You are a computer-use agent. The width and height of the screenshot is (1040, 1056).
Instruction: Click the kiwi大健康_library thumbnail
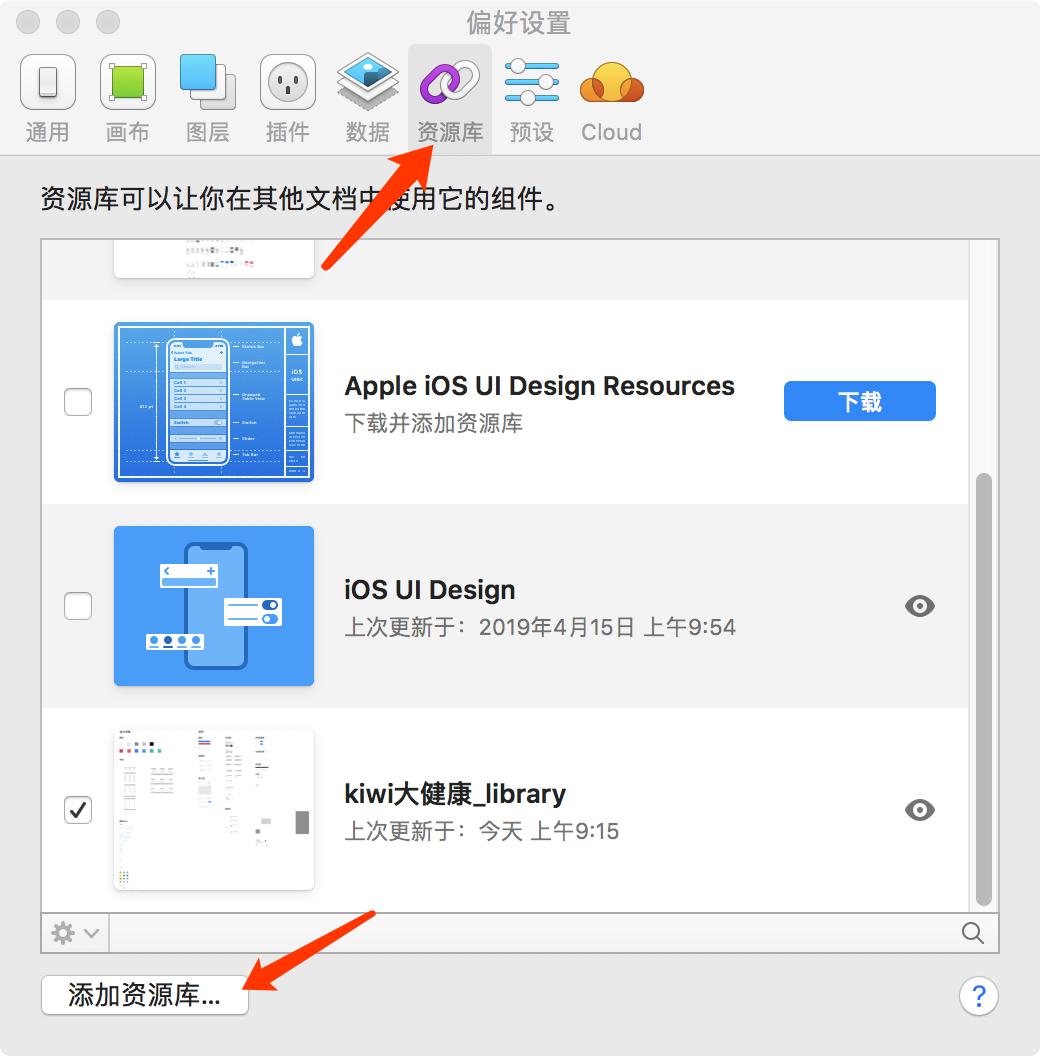tap(214, 810)
